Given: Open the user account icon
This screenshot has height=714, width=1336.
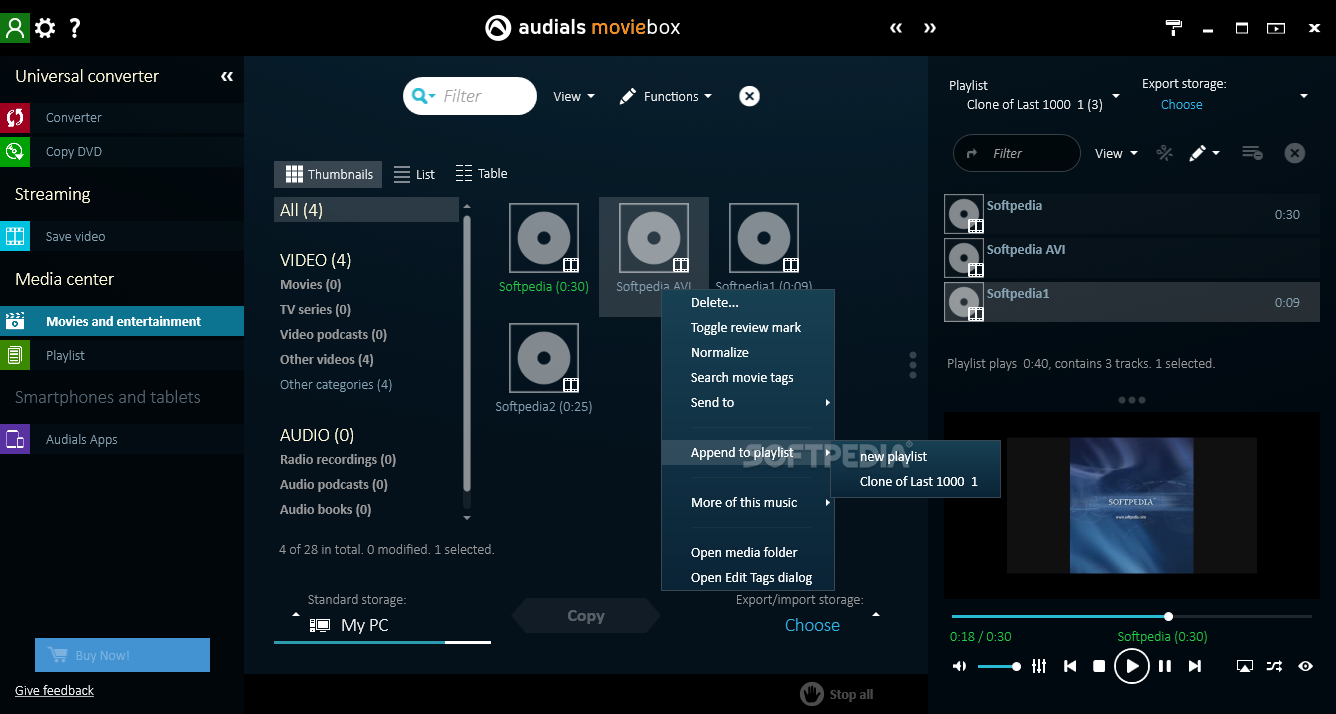Looking at the screenshot, I should coord(15,28).
